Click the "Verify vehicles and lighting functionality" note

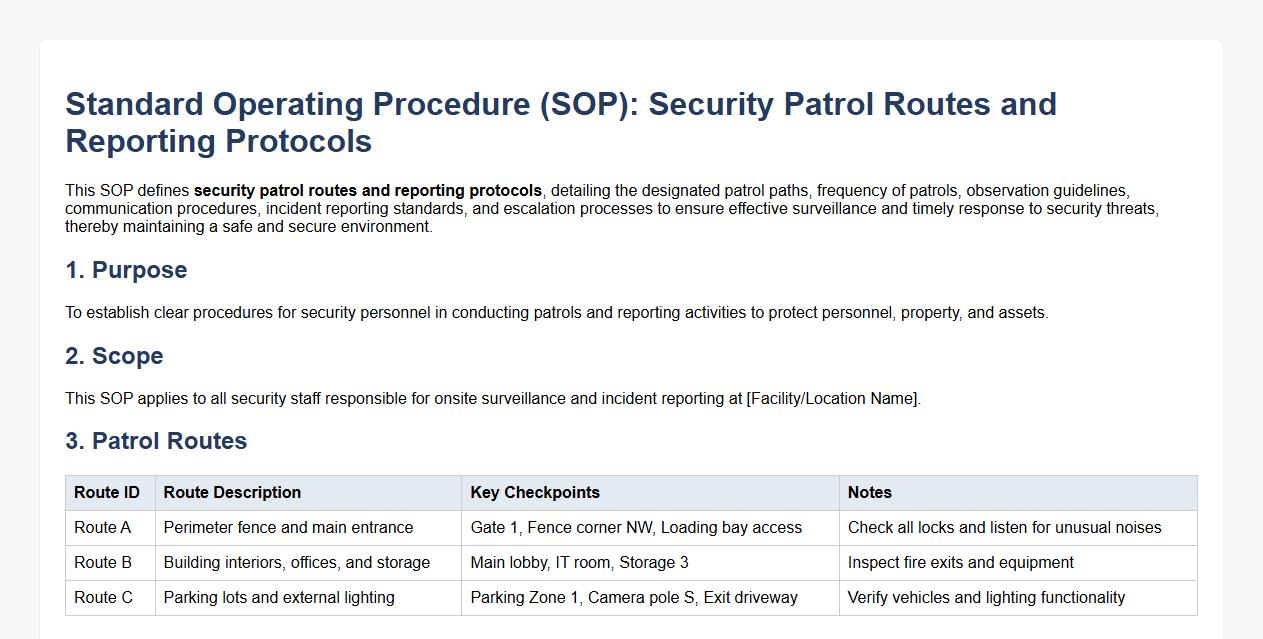pyautogui.click(x=986, y=598)
